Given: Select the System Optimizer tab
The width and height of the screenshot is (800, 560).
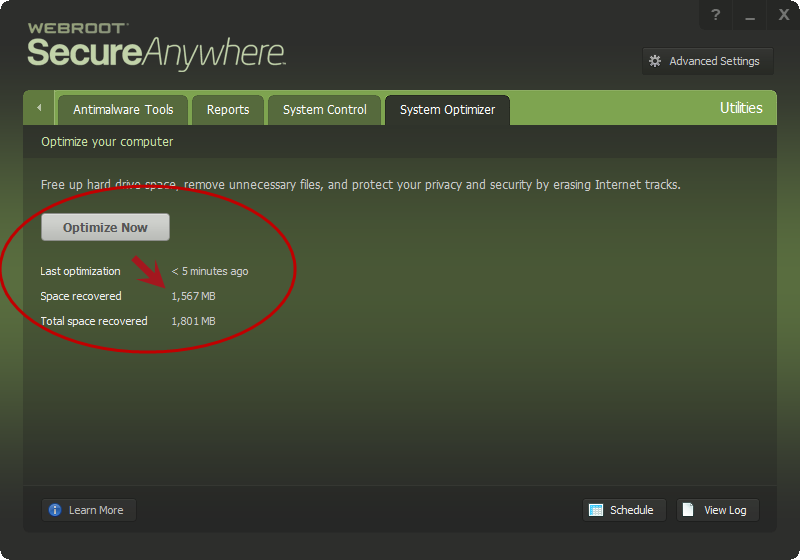Looking at the screenshot, I should click(447, 110).
